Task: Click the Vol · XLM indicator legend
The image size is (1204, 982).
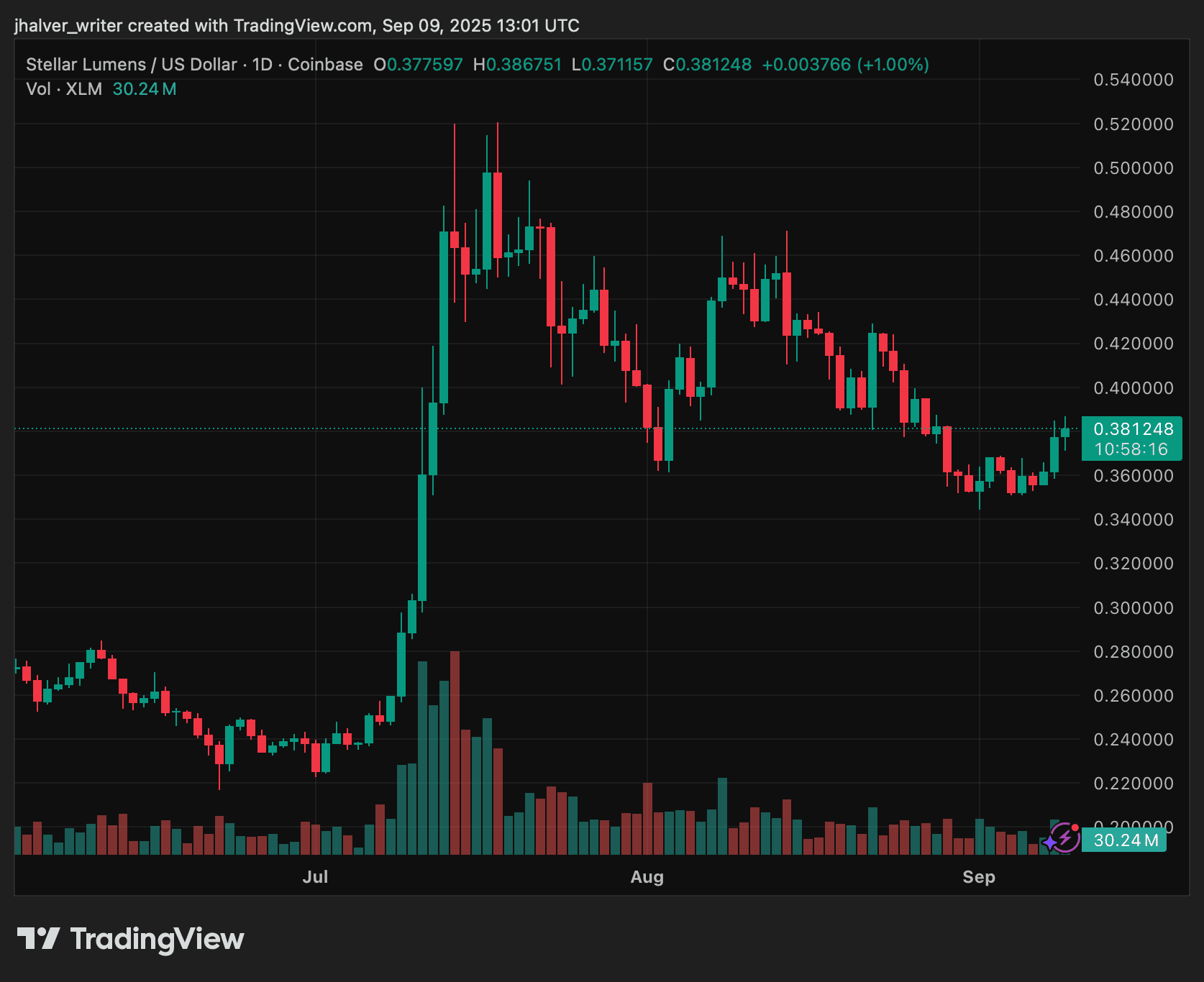Action: pos(64,89)
